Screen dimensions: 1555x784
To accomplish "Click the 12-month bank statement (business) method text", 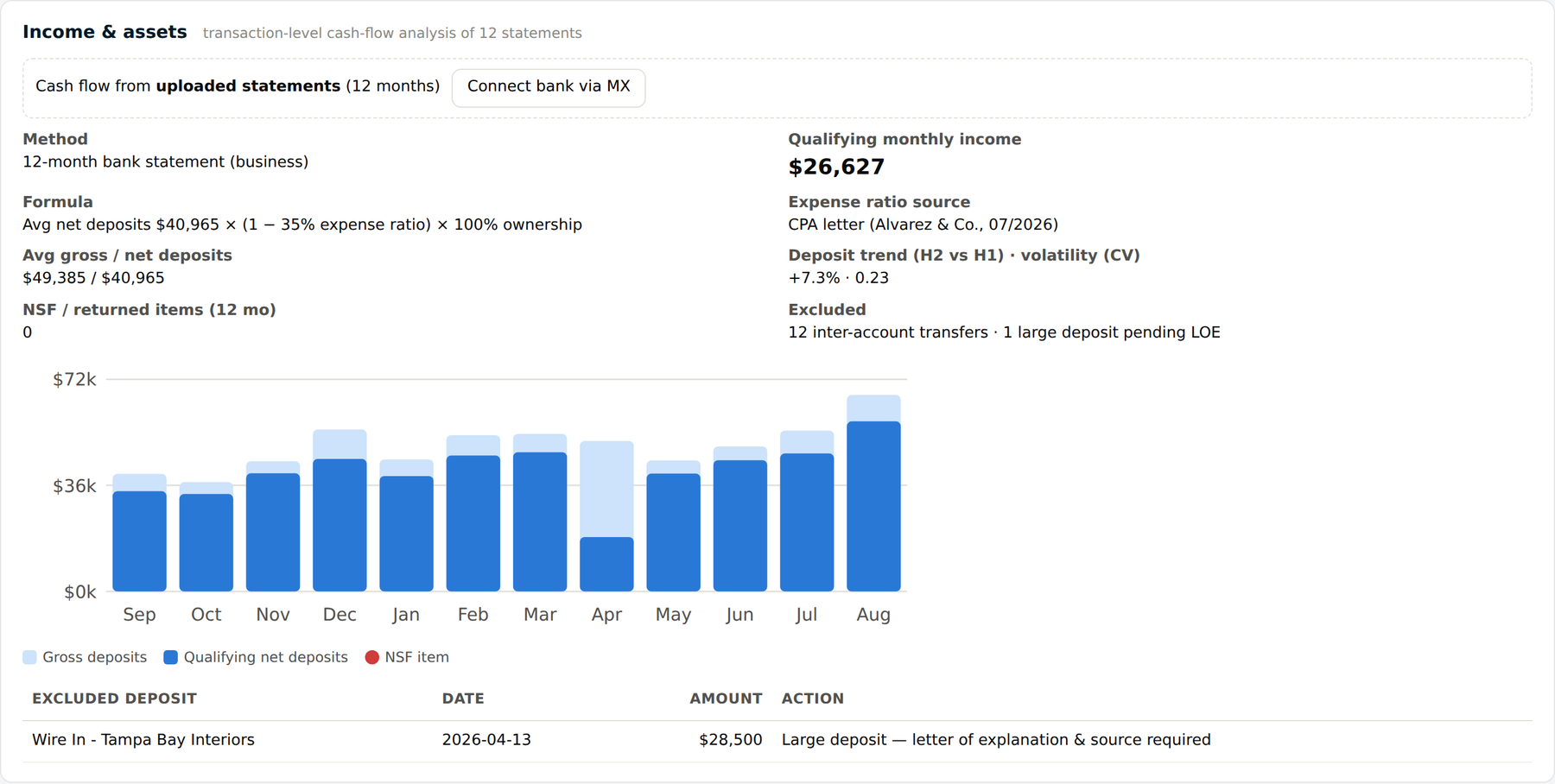I will point(165,161).
